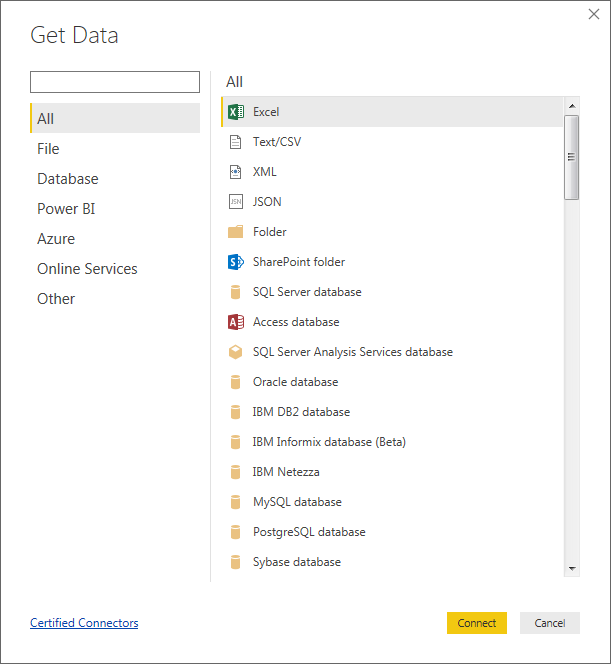Choose the Text/CSV list entry
This screenshot has width=611, height=664.
click(x=277, y=142)
